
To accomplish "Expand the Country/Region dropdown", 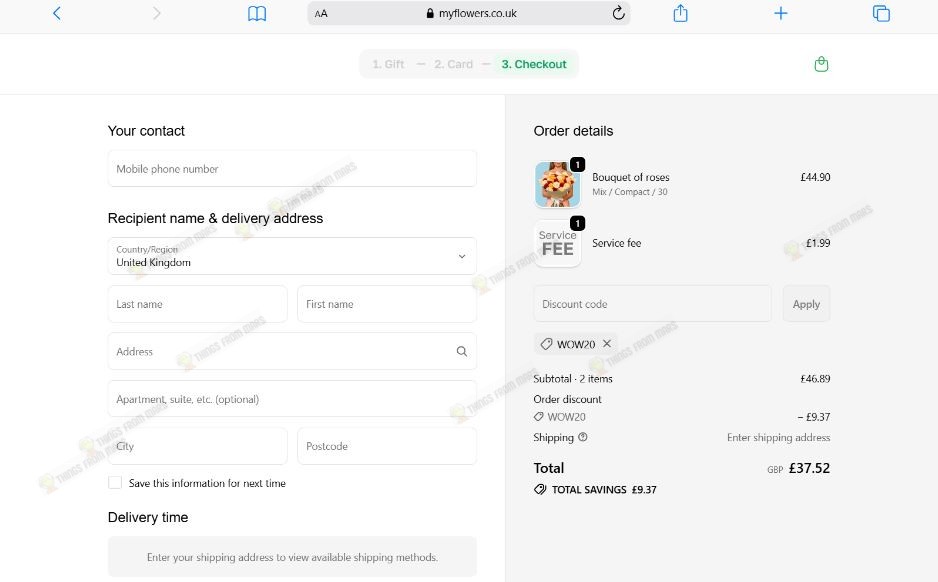I will pyautogui.click(x=292, y=256).
